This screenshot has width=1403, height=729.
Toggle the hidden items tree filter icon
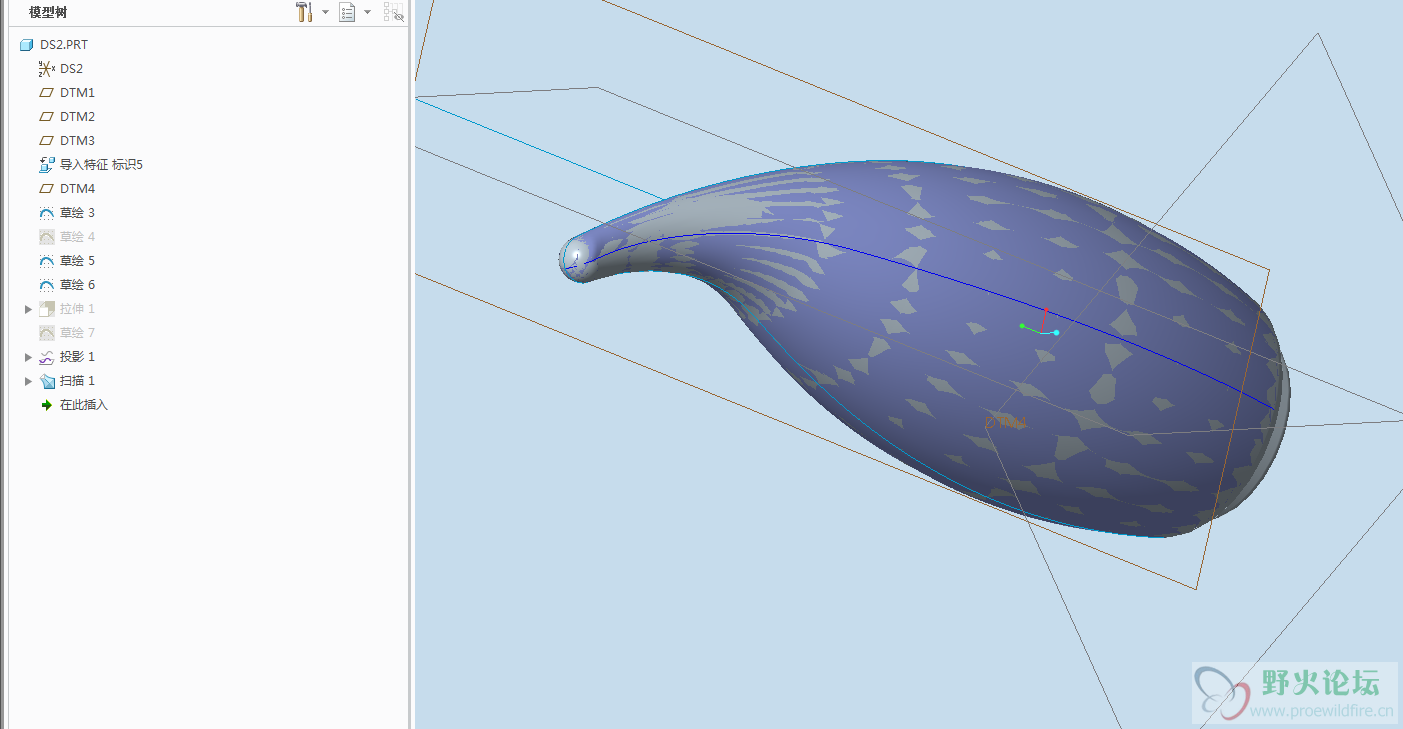coord(394,12)
